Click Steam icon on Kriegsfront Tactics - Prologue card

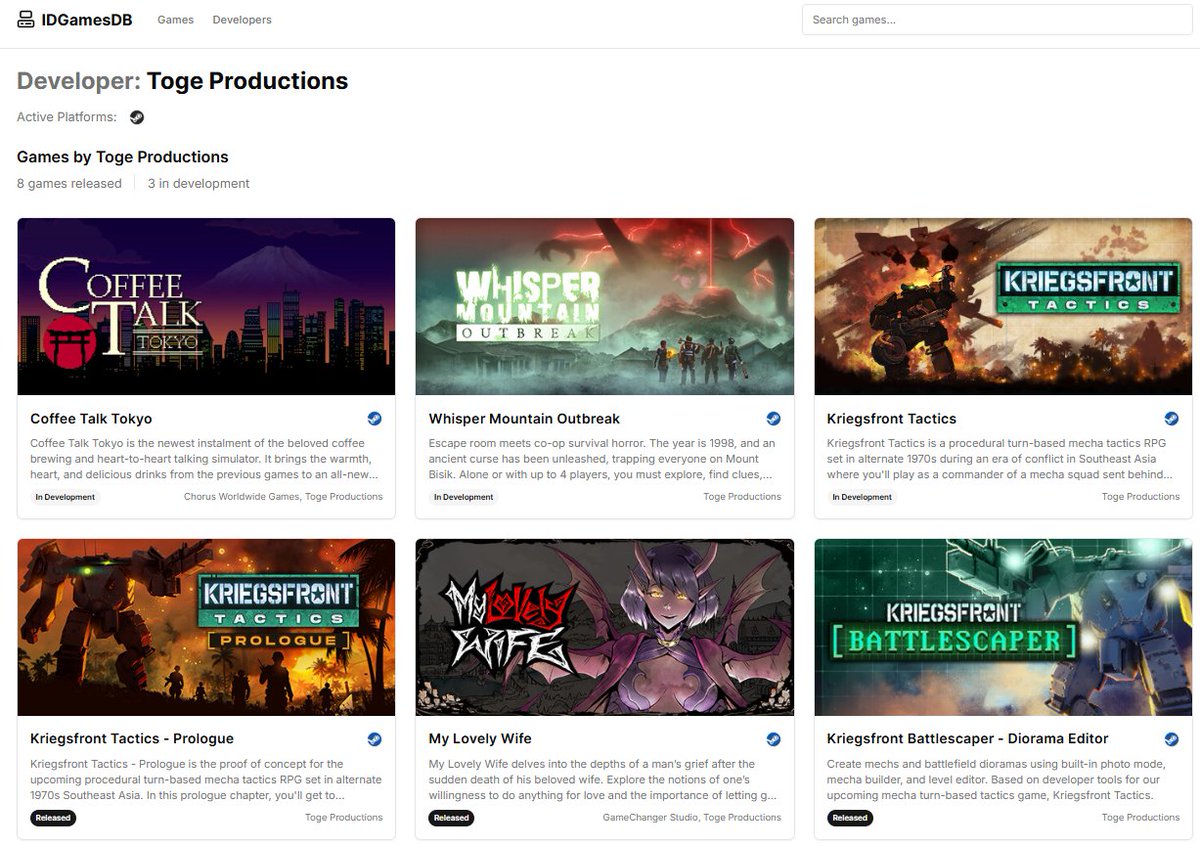click(x=374, y=739)
